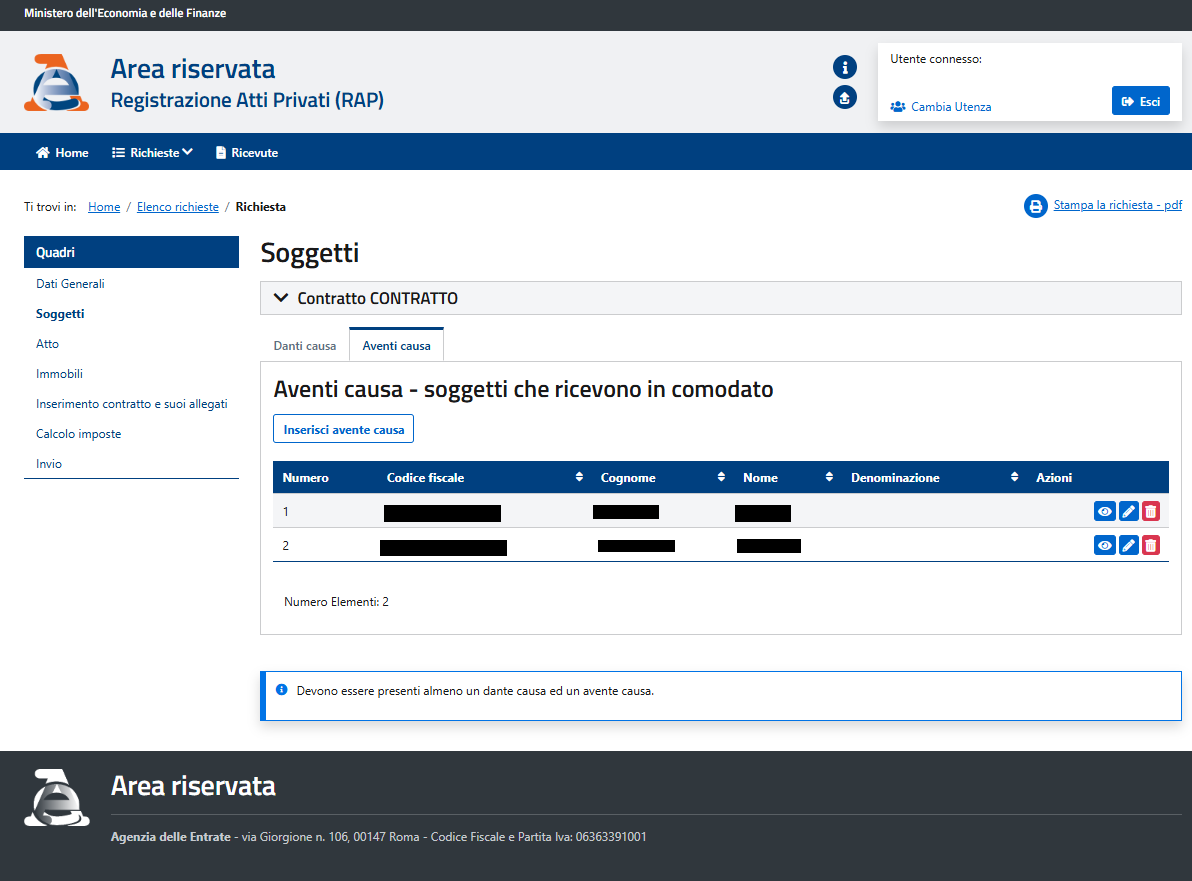This screenshot has width=1192, height=881.
Task: Click the blue info icon in alert message
Action: [x=281, y=690]
